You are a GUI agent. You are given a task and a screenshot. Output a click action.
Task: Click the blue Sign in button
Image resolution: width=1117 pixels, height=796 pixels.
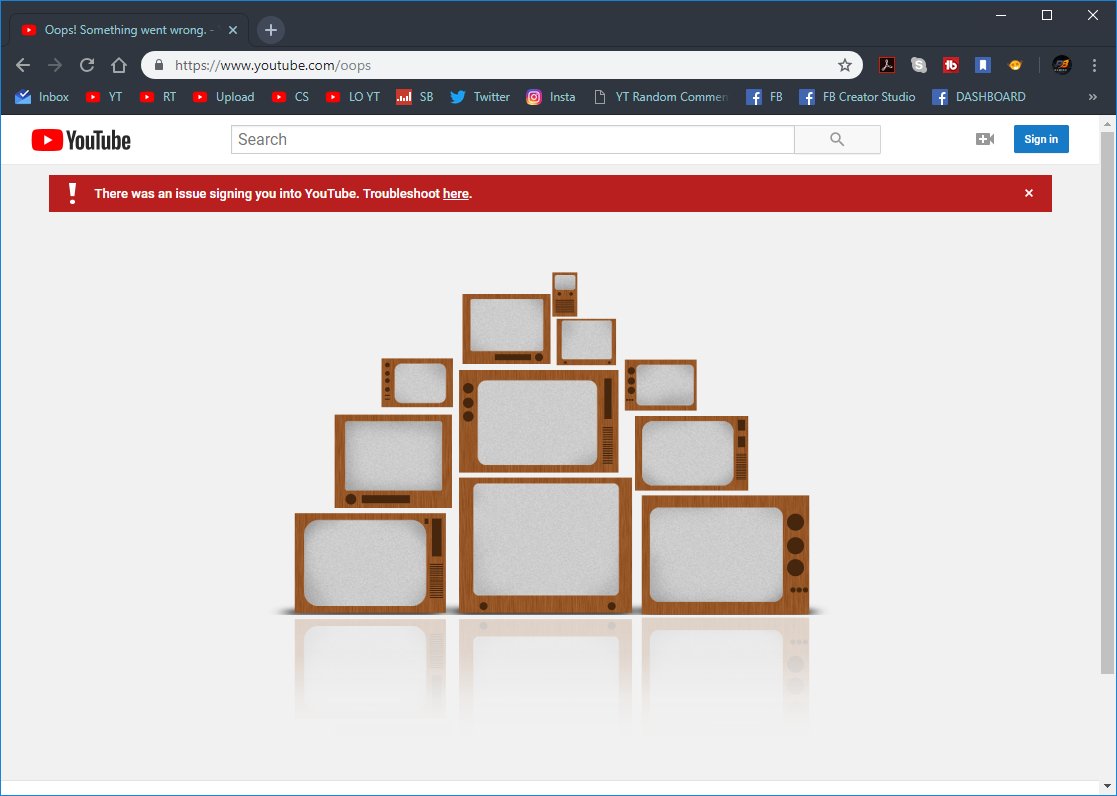click(1041, 139)
